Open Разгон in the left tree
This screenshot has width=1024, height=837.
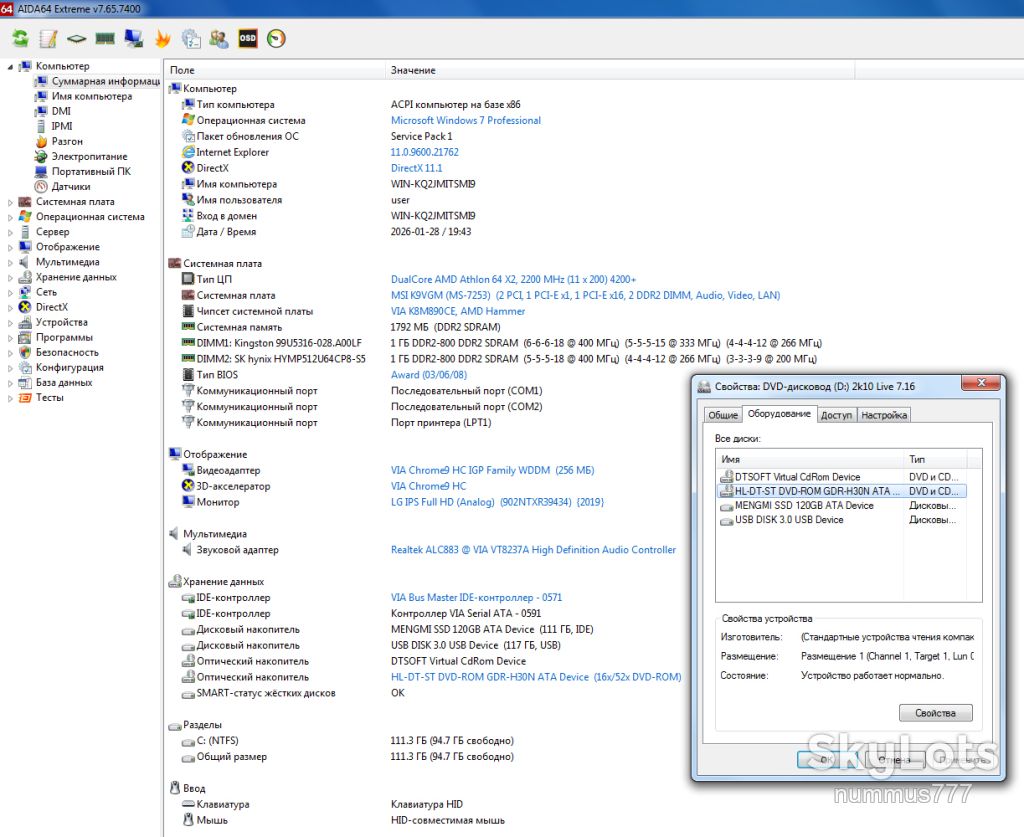pyautogui.click(x=67, y=141)
